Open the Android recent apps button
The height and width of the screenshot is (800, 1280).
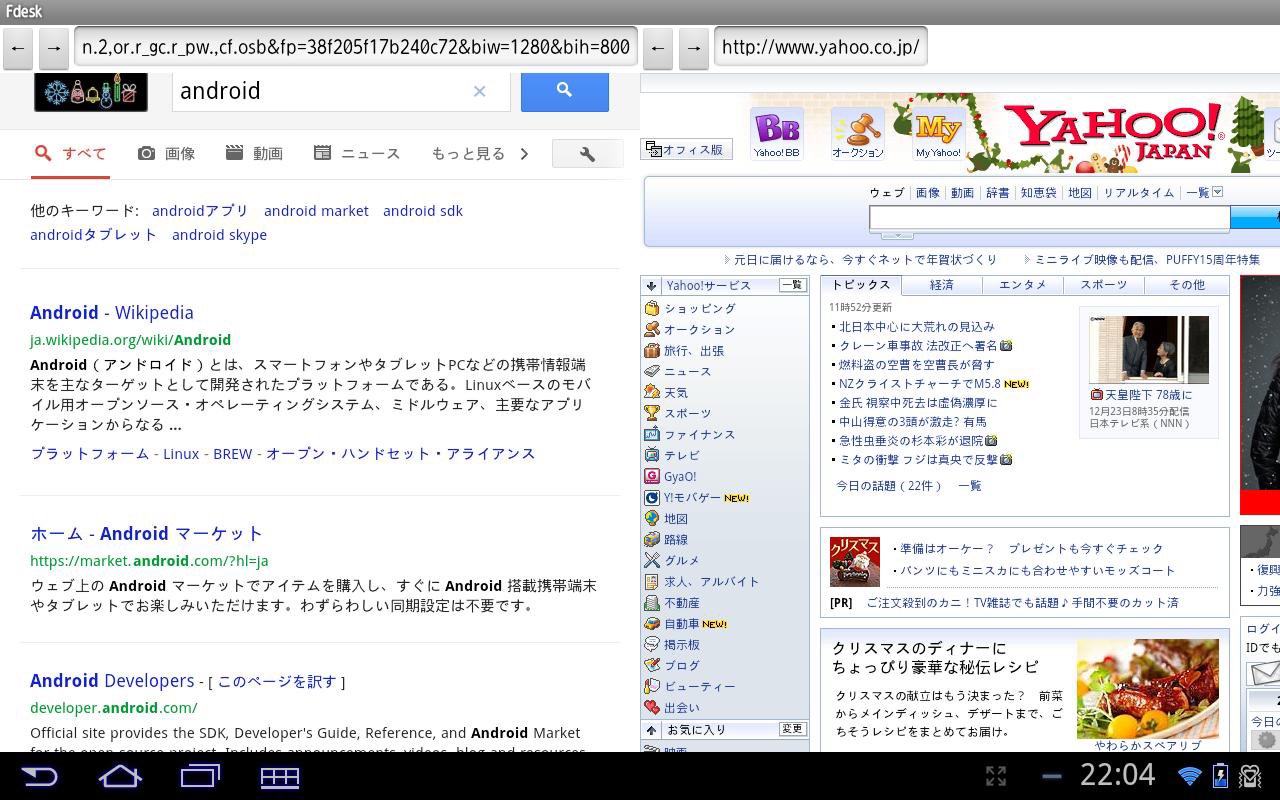pyautogui.click(x=200, y=776)
